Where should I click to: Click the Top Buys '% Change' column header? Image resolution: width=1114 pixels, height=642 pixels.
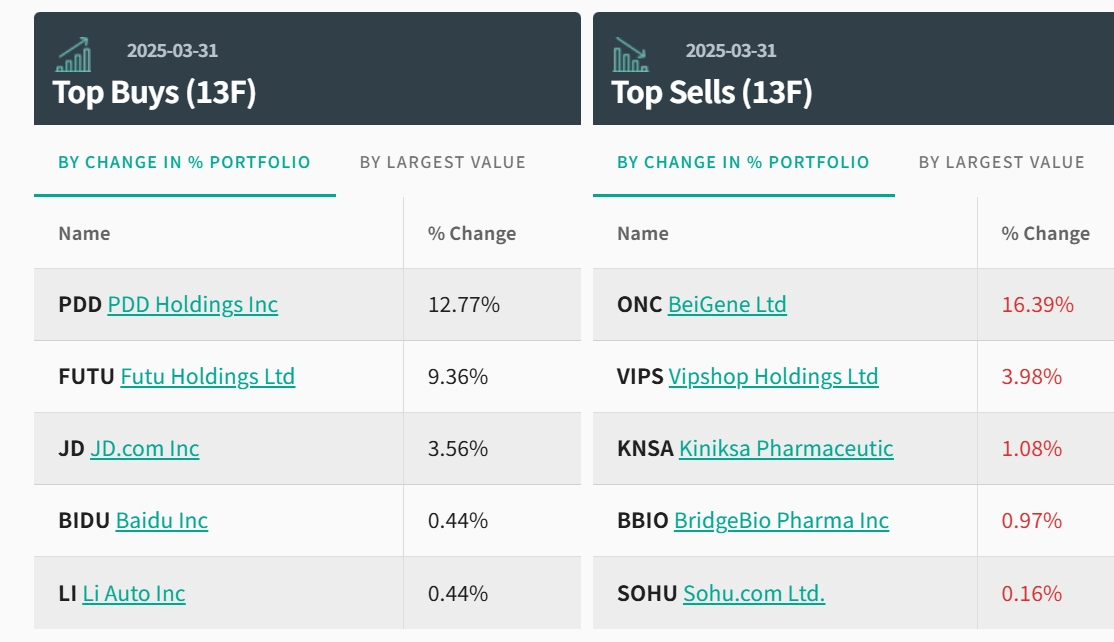tap(472, 234)
